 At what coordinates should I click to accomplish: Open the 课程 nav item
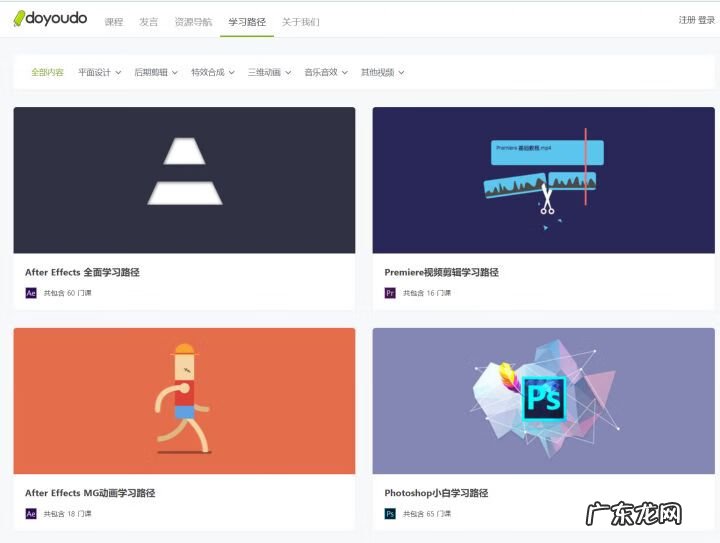(x=113, y=22)
